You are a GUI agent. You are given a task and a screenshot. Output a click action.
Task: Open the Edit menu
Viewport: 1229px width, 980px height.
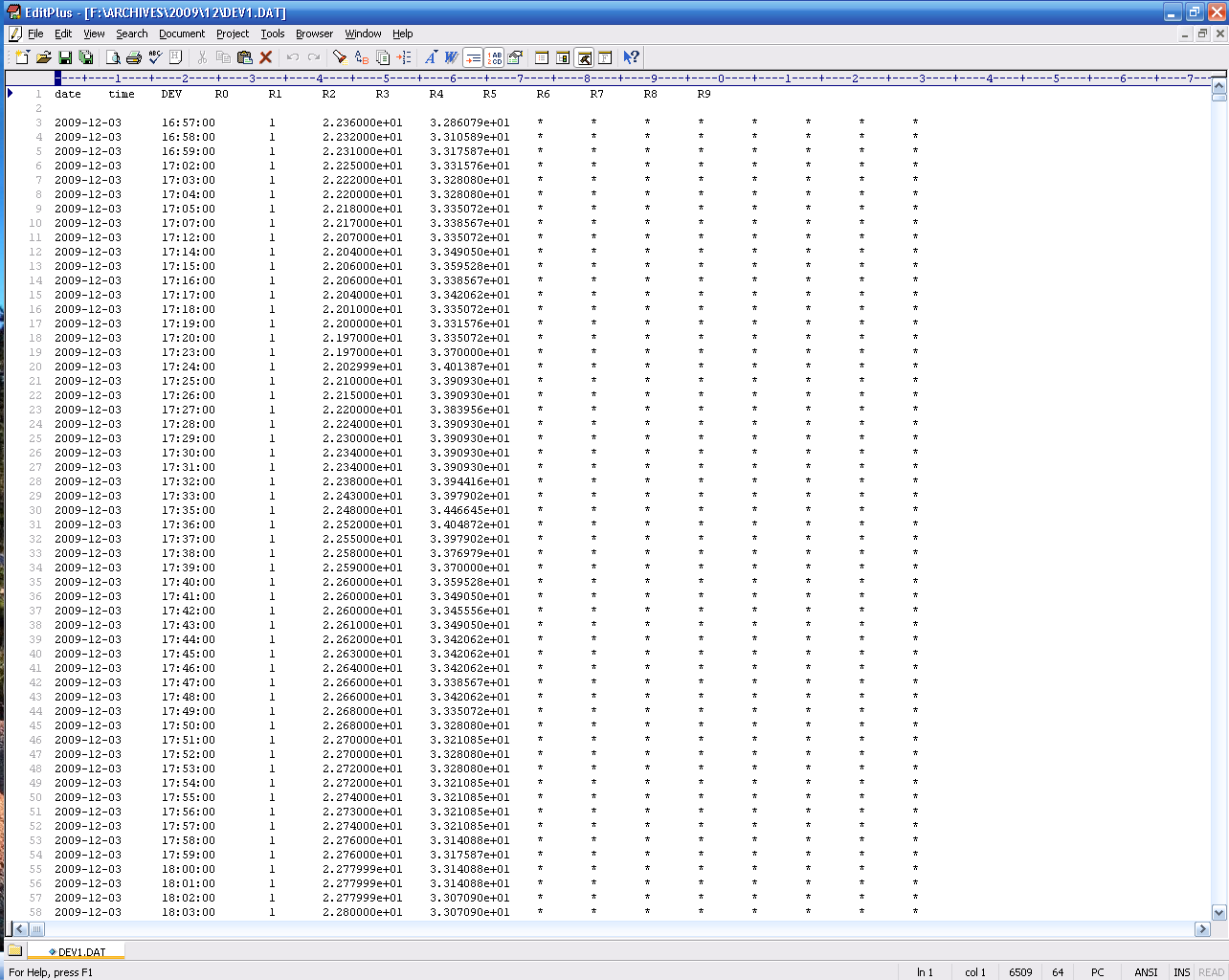(63, 33)
